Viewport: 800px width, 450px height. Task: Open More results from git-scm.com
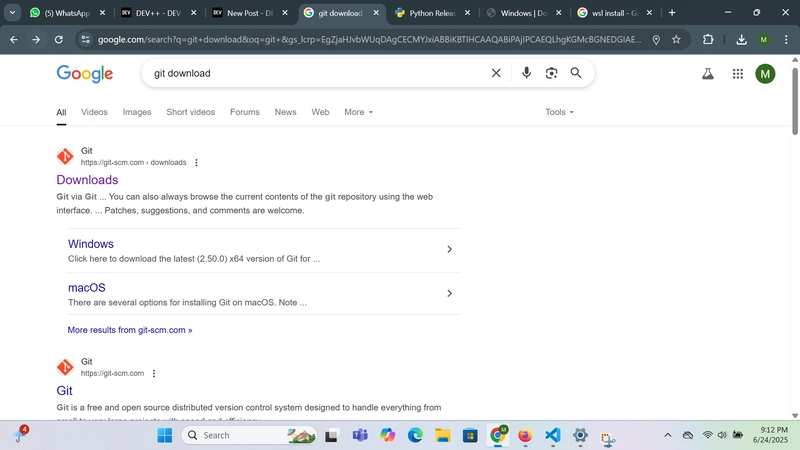(130, 330)
